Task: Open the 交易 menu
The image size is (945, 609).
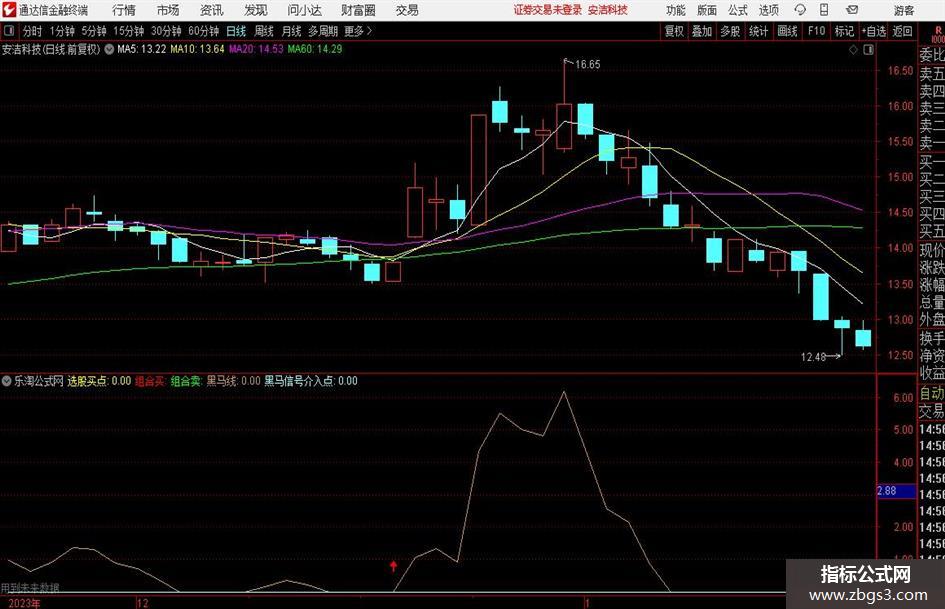Action: pos(407,10)
